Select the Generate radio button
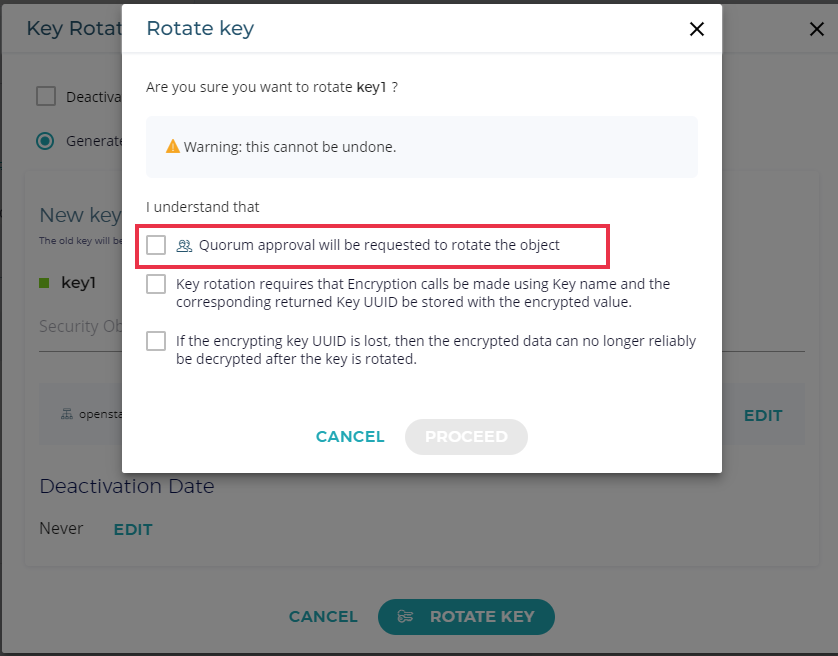Screen dimensions: 838x656 point(46,141)
